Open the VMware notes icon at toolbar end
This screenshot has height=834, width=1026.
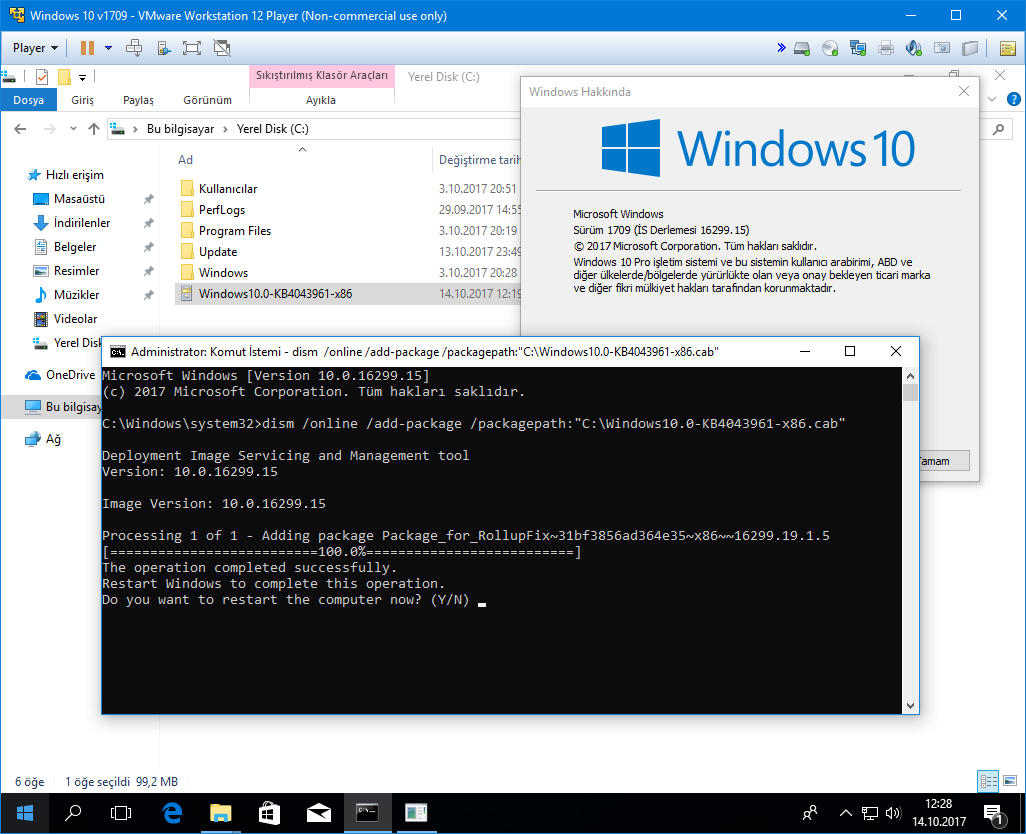(x=1008, y=48)
